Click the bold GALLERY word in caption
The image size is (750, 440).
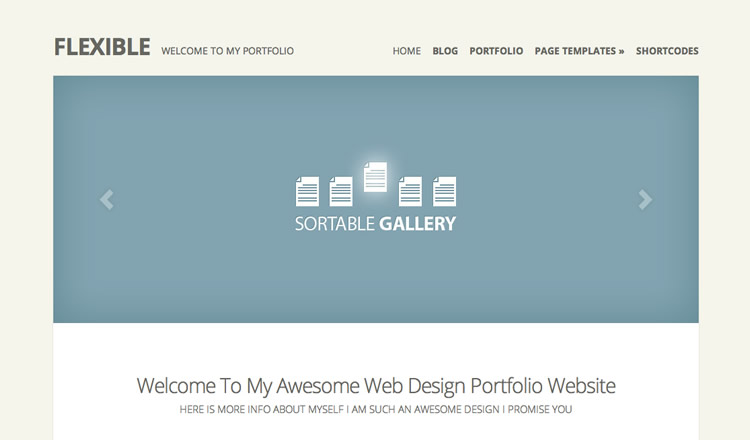tap(417, 224)
